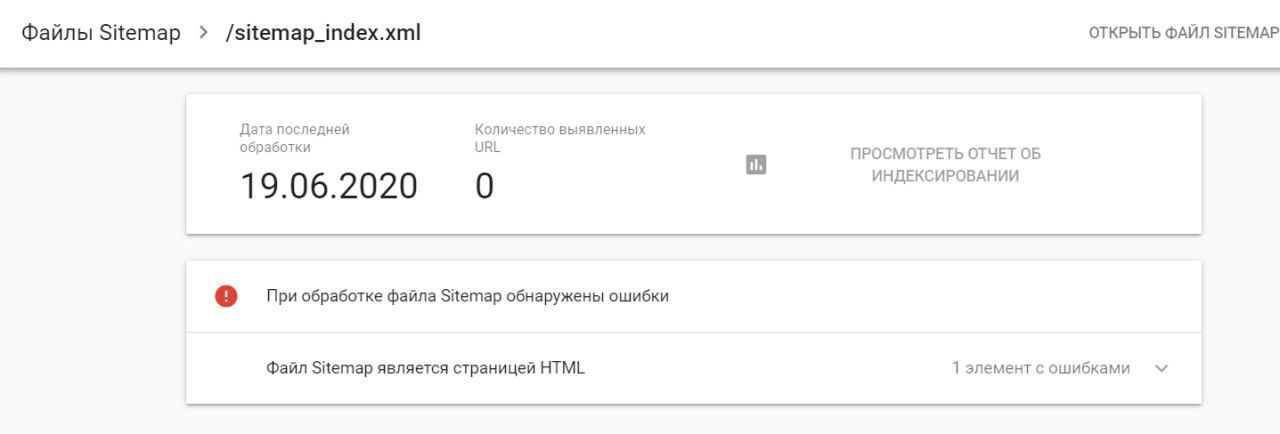
Task: Click the Количество выявленных URL label
Action: pos(560,138)
